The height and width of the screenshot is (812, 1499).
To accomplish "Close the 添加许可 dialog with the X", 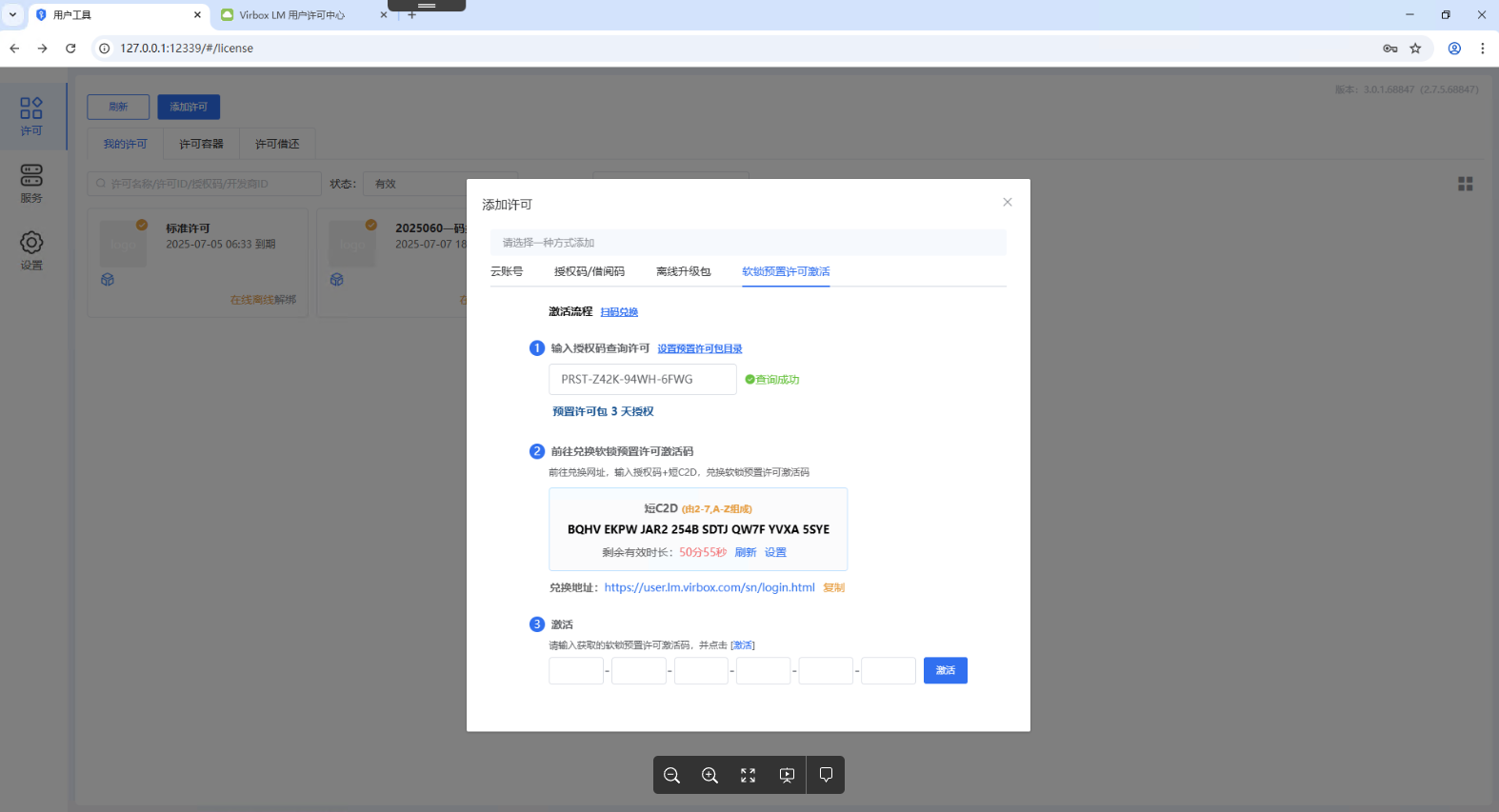I will [1008, 202].
